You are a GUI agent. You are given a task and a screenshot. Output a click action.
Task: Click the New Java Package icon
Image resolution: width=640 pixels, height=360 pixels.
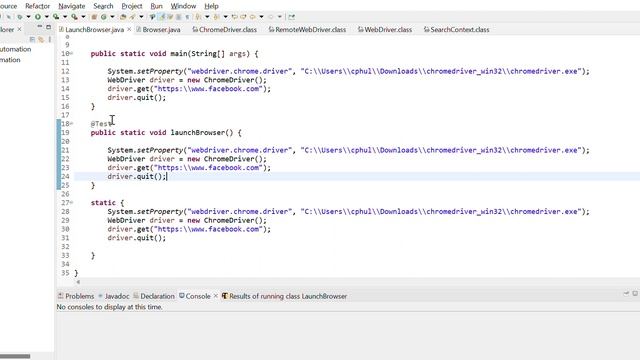(x=94, y=17)
